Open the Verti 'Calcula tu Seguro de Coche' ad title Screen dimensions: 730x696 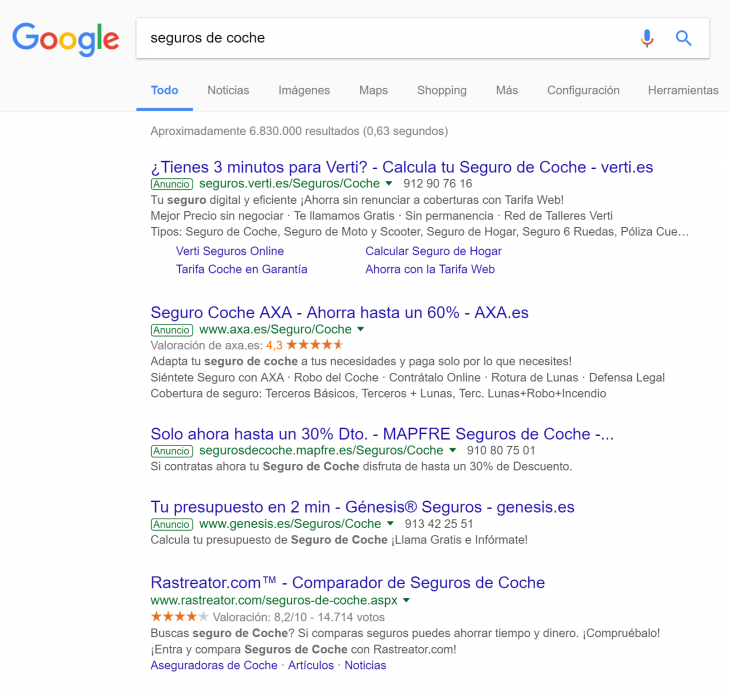(x=402, y=167)
